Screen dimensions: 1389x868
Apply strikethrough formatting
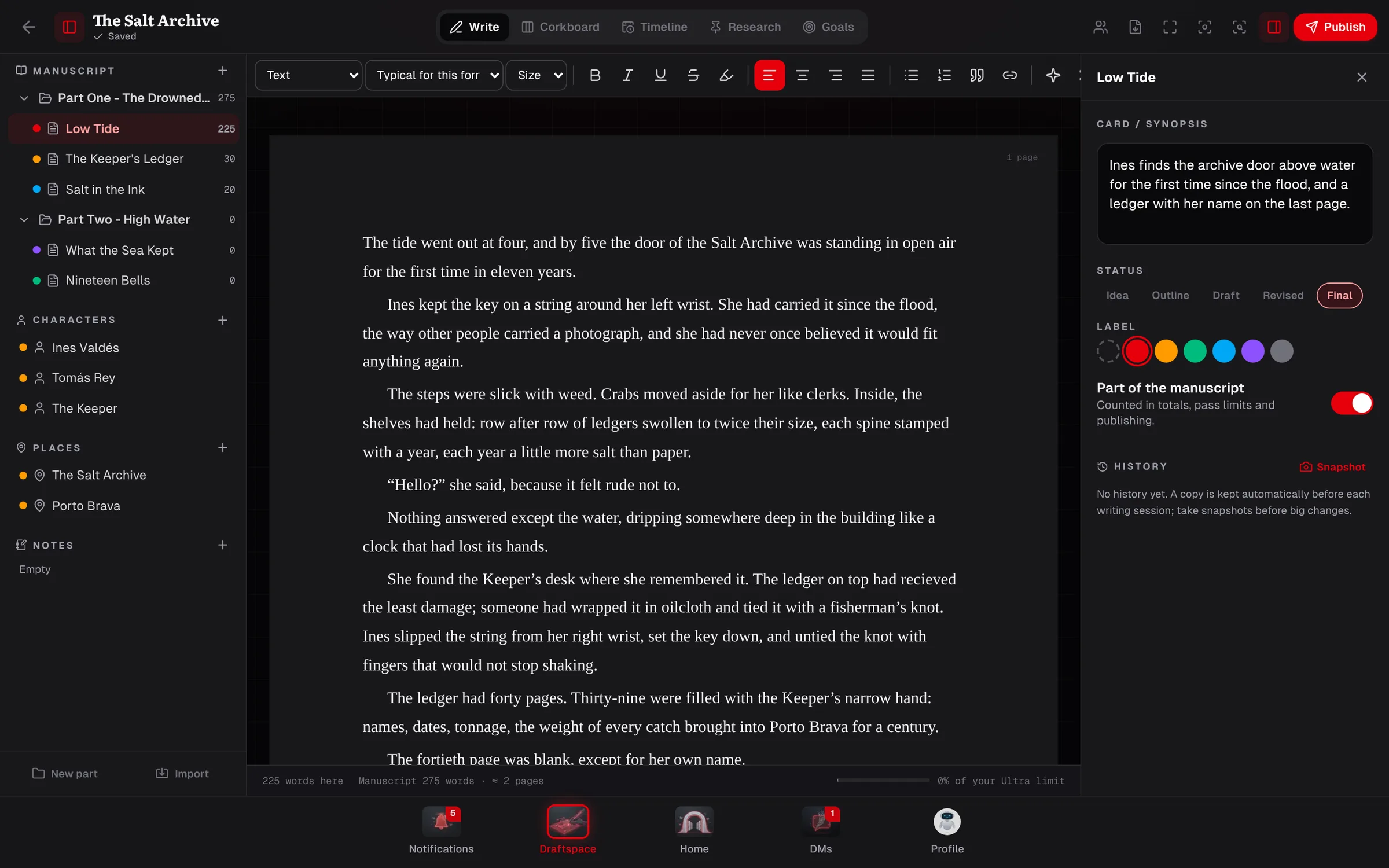point(693,75)
